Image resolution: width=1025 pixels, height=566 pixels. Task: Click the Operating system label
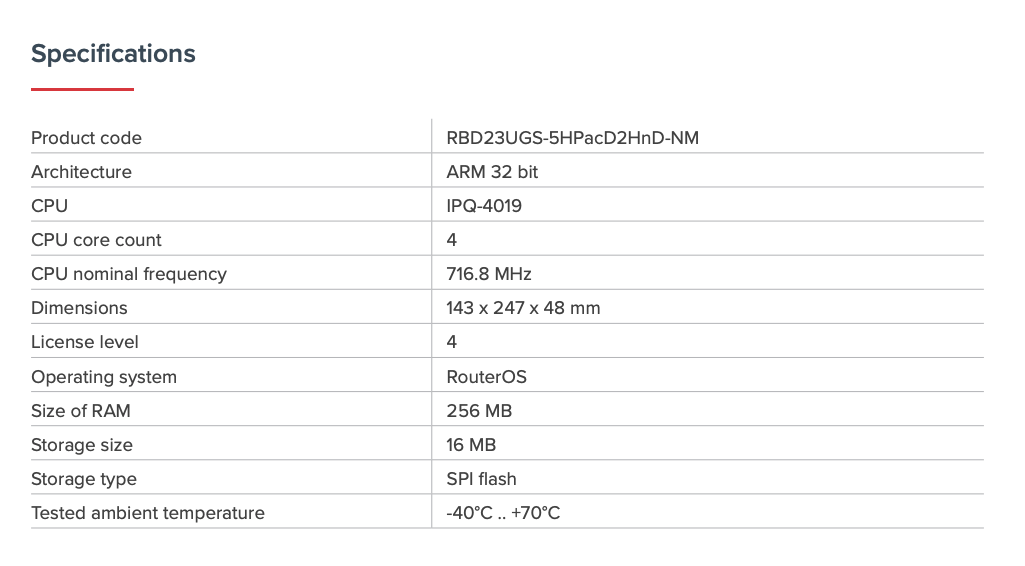pyautogui.click(x=104, y=377)
